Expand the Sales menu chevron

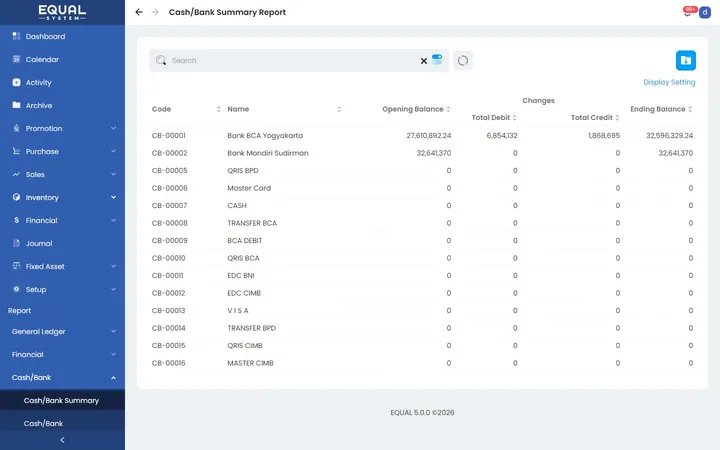113,174
